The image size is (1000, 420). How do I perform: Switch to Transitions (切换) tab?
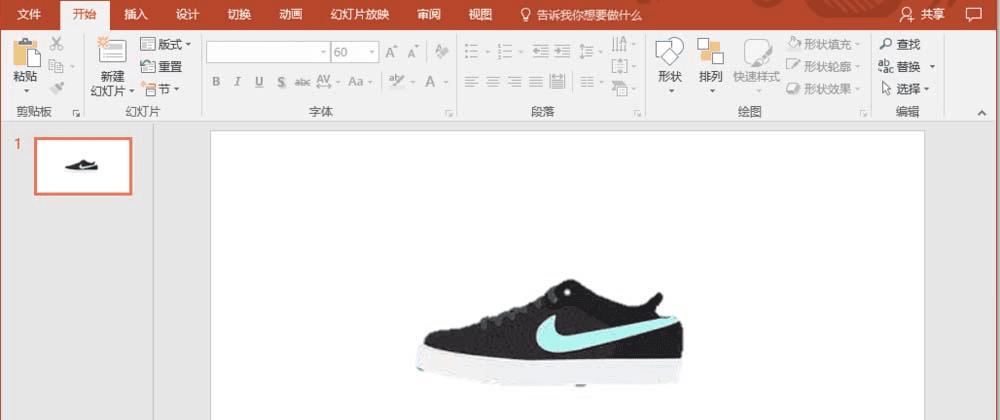tap(239, 15)
